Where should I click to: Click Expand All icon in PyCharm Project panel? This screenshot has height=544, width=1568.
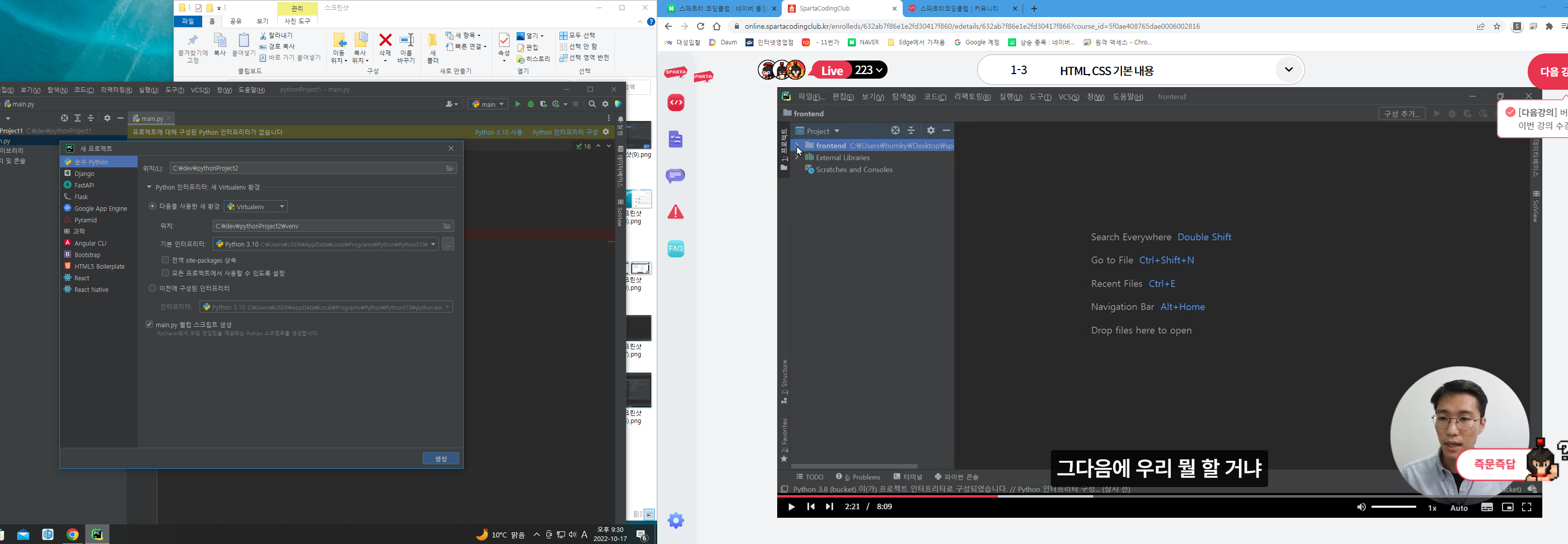[x=77, y=118]
